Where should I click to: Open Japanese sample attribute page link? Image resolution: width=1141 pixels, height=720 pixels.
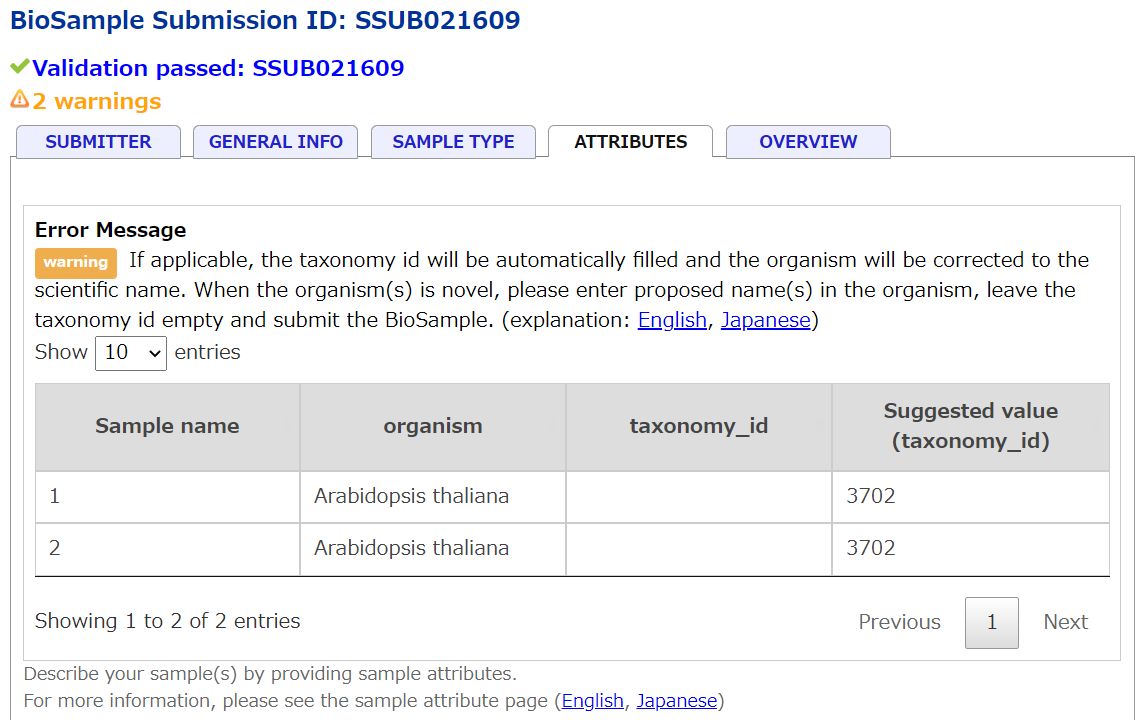[x=677, y=700]
